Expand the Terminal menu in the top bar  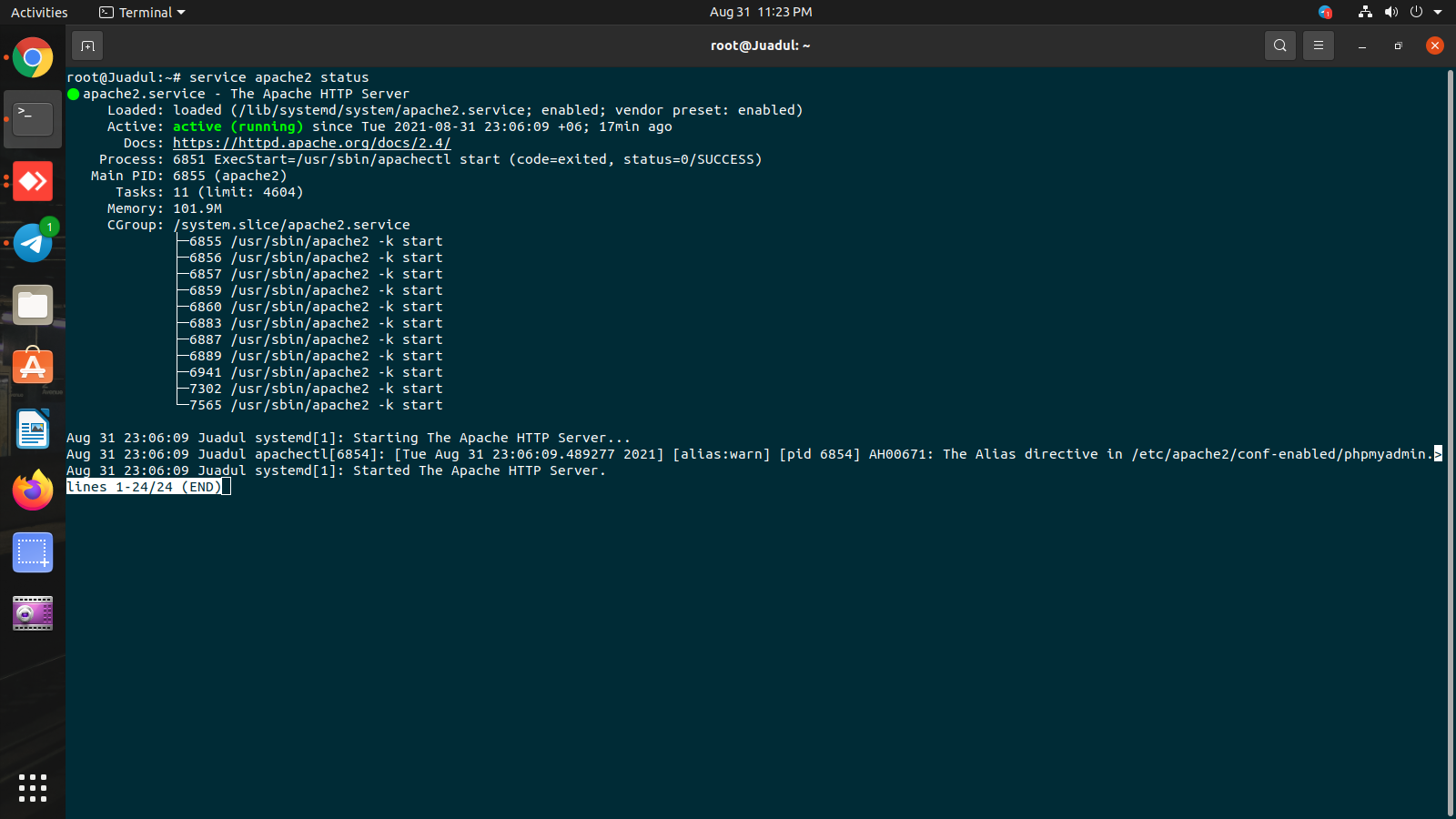click(141, 12)
